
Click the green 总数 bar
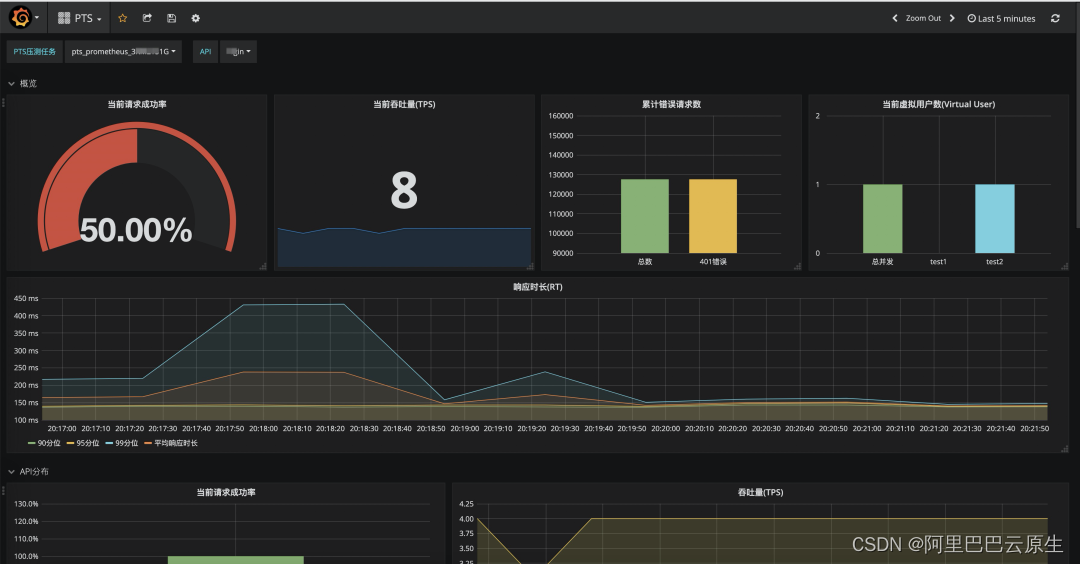click(x=645, y=216)
